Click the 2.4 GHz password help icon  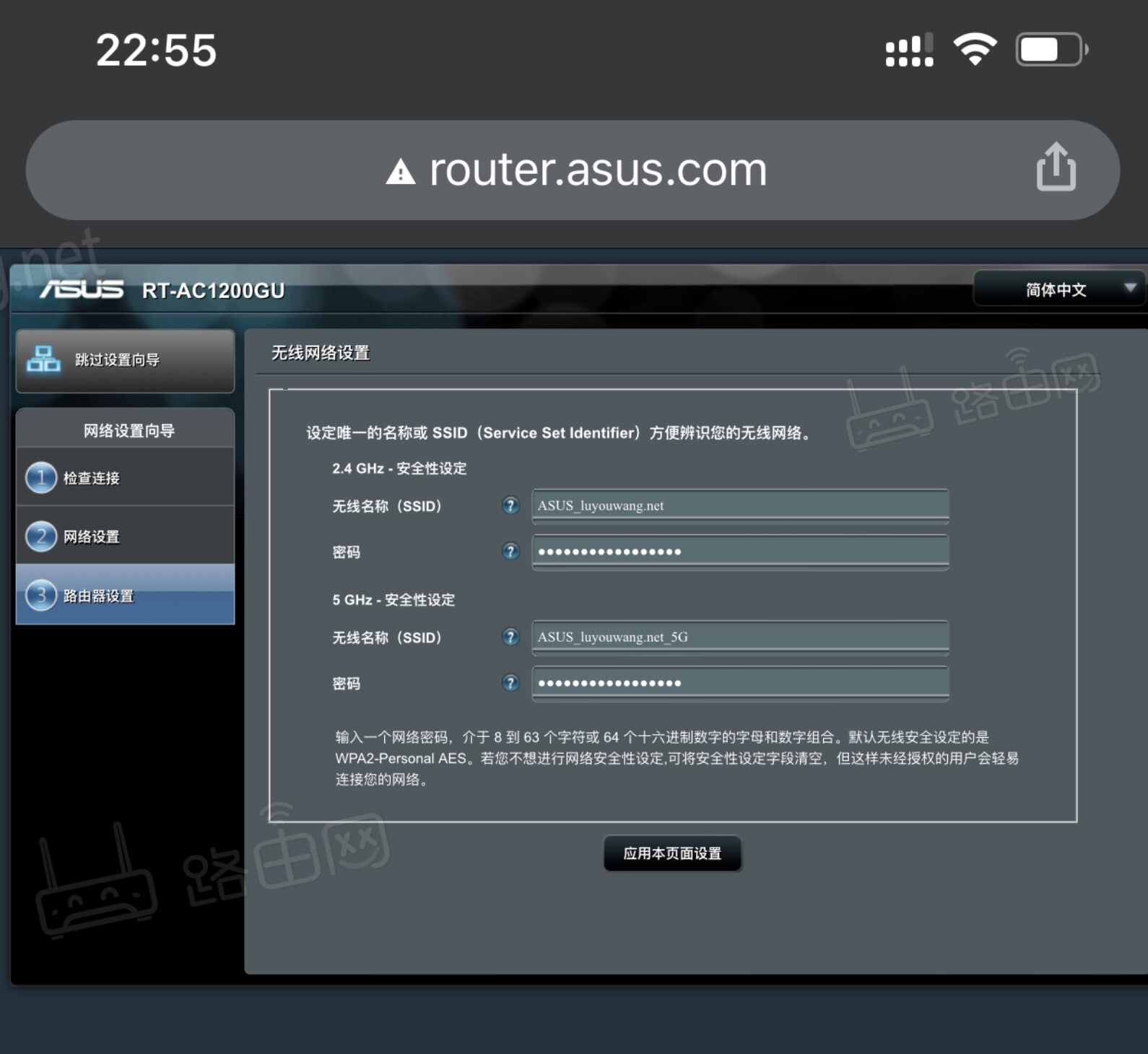(510, 552)
